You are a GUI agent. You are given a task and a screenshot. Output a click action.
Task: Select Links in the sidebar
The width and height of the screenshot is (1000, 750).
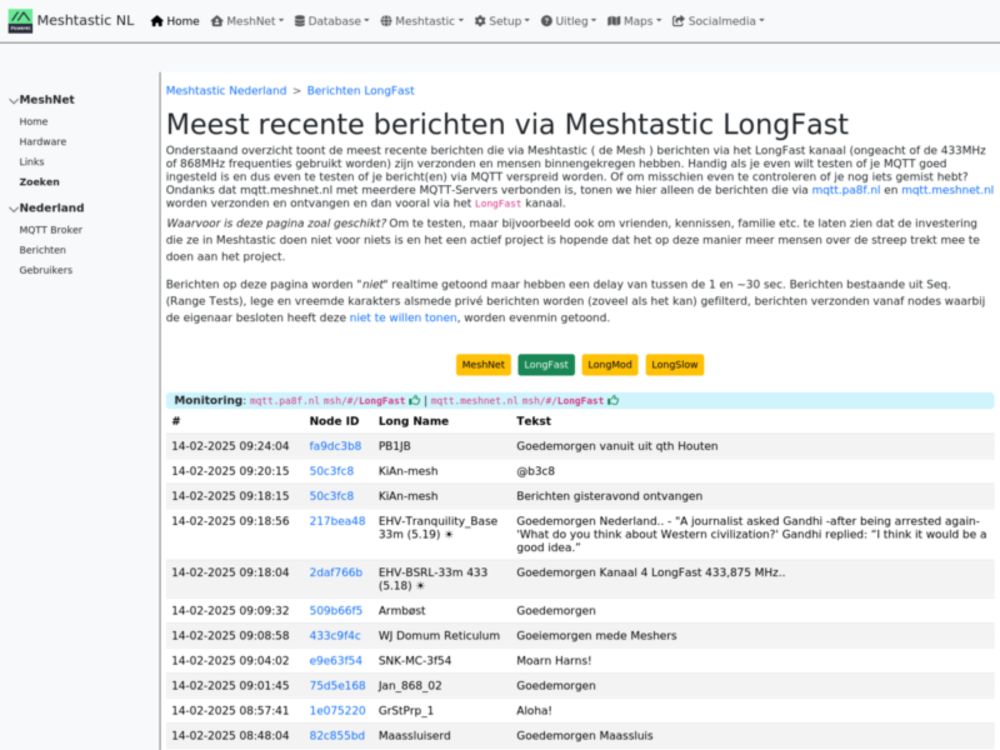31,161
